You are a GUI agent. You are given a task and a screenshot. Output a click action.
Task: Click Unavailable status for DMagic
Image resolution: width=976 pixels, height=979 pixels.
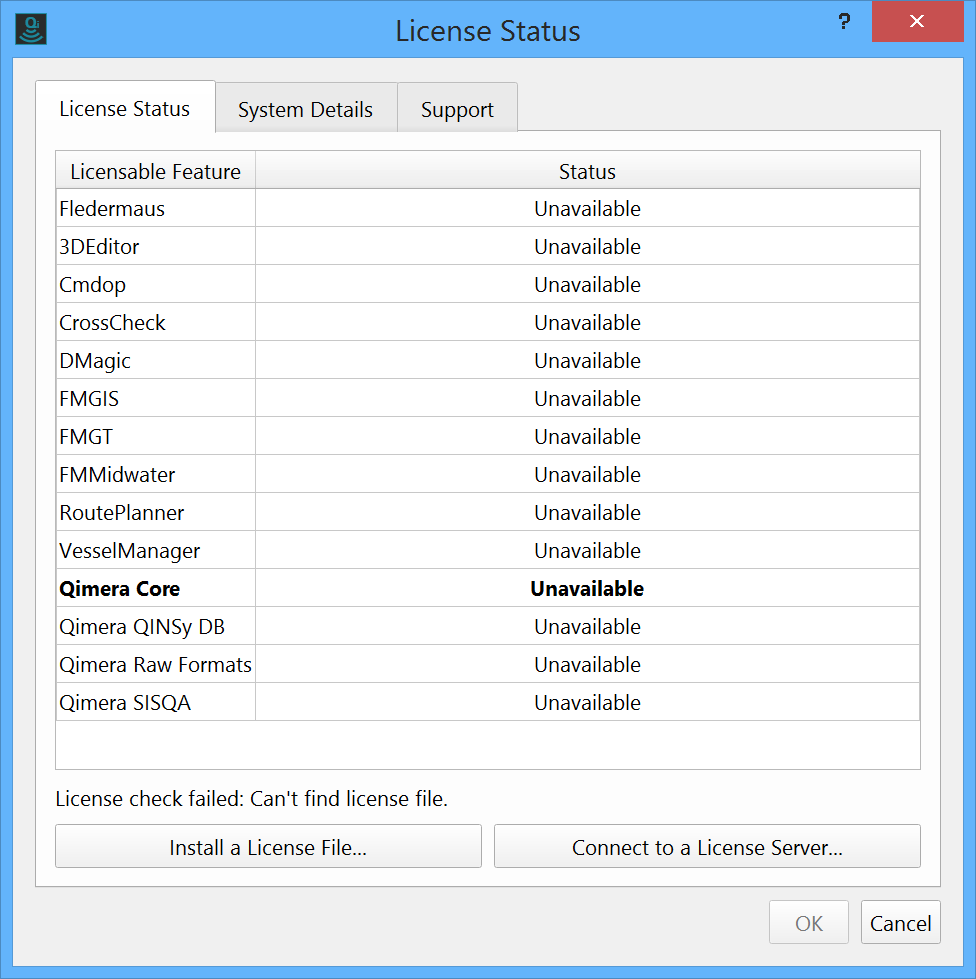(588, 361)
